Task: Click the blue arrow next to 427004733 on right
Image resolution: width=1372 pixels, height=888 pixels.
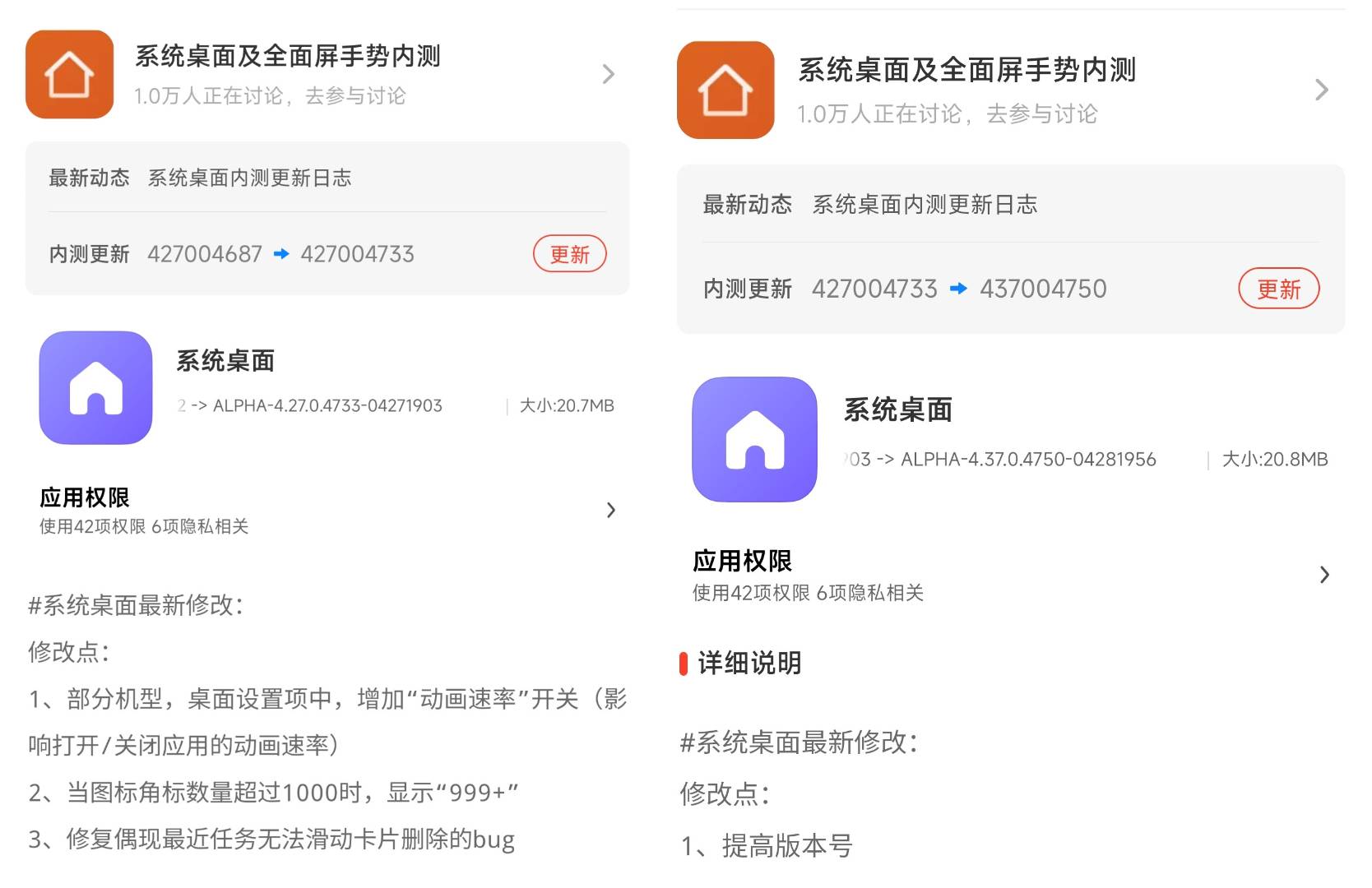Action: [957, 289]
